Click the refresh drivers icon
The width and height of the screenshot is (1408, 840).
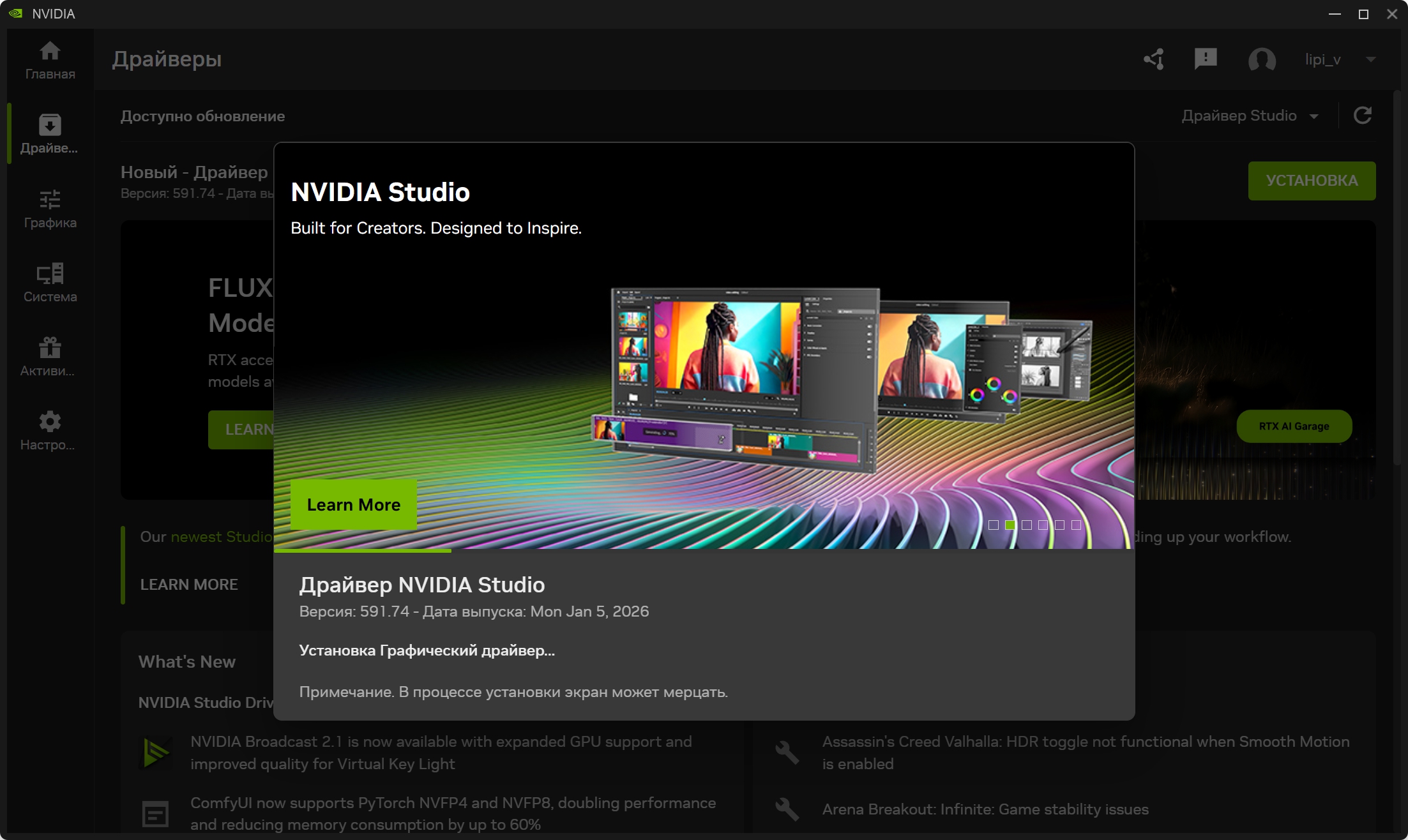coord(1363,116)
